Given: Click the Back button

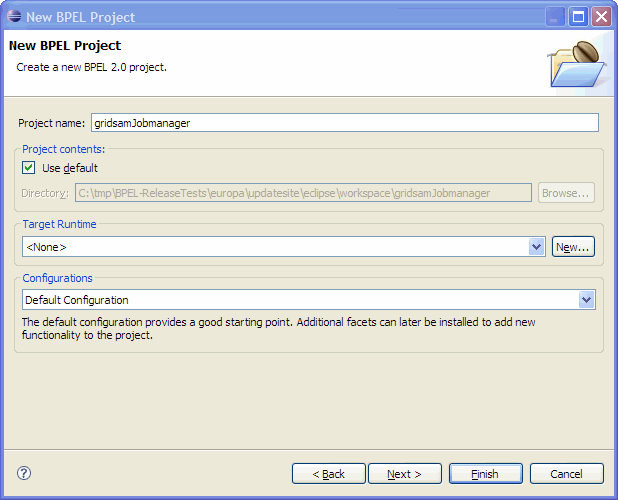Looking at the screenshot, I should (329, 474).
